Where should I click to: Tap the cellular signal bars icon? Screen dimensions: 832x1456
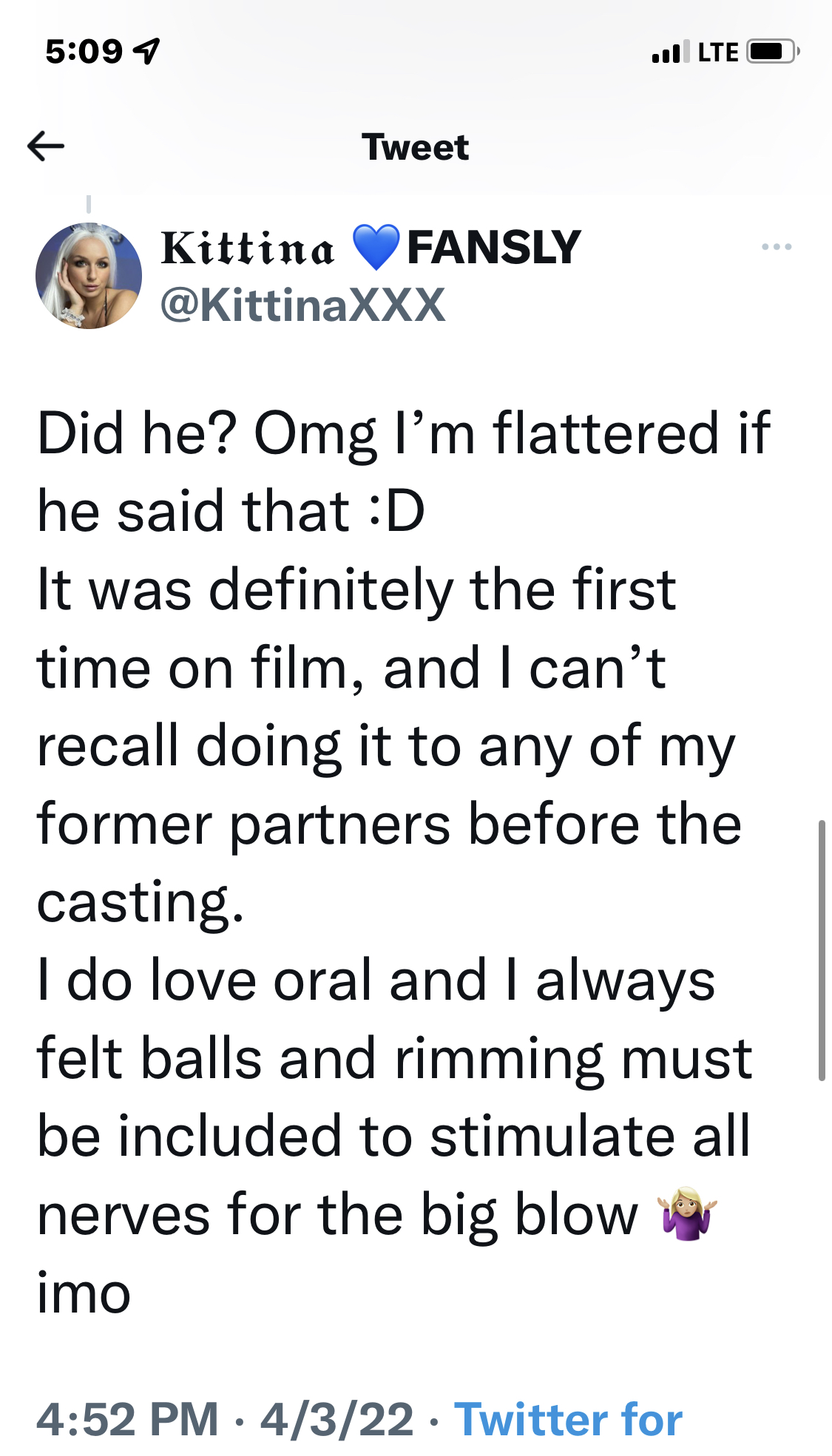click(x=670, y=52)
